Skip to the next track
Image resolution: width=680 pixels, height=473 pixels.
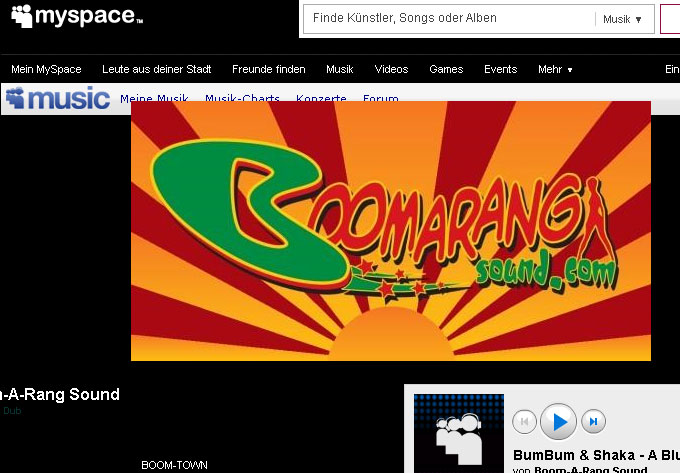tap(593, 421)
